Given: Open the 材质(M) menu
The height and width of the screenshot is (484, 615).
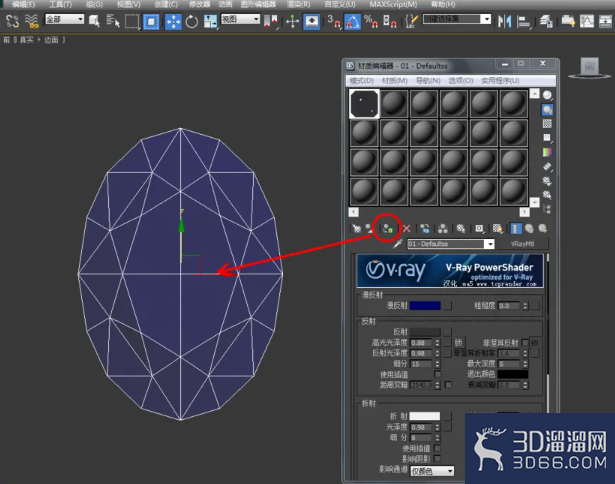Looking at the screenshot, I should (x=395, y=81).
